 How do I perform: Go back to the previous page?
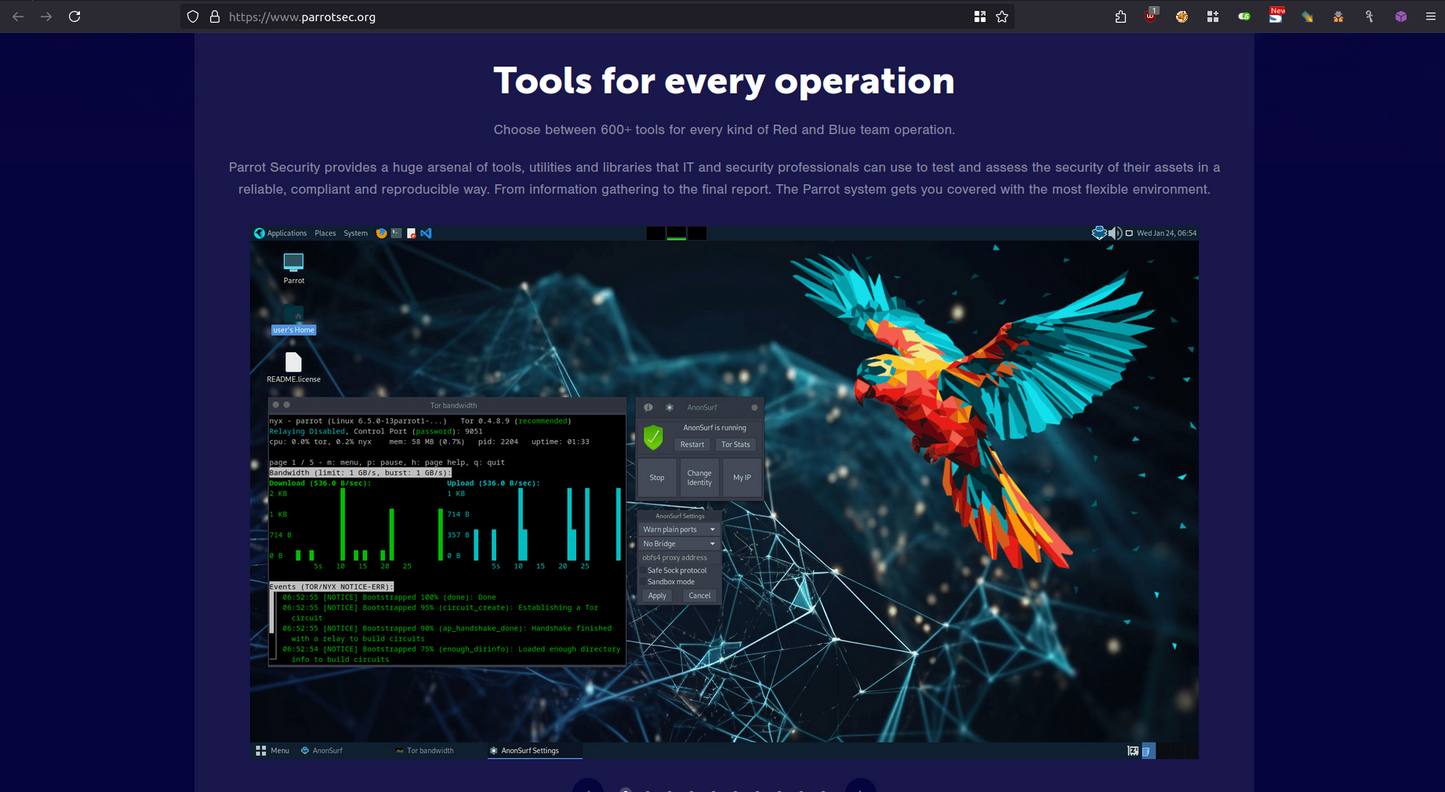(x=18, y=17)
